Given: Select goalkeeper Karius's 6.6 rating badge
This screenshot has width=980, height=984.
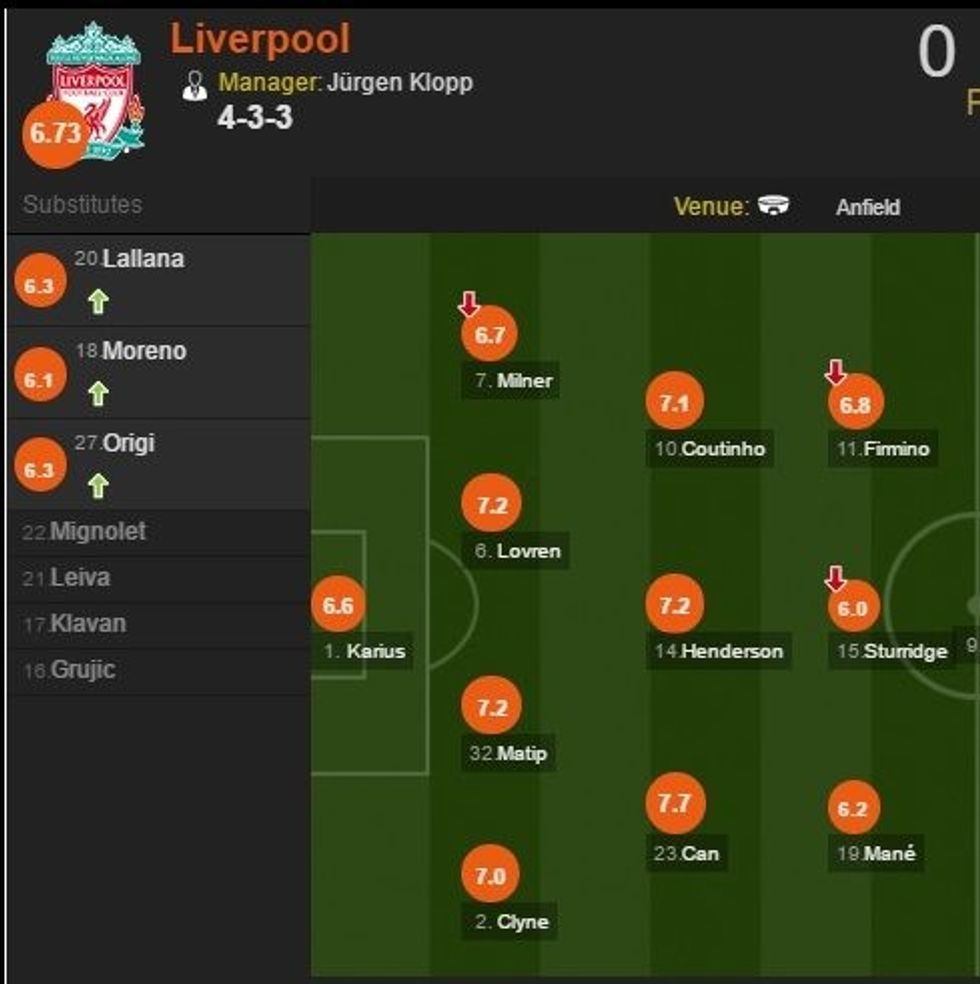Looking at the screenshot, I should tap(338, 605).
